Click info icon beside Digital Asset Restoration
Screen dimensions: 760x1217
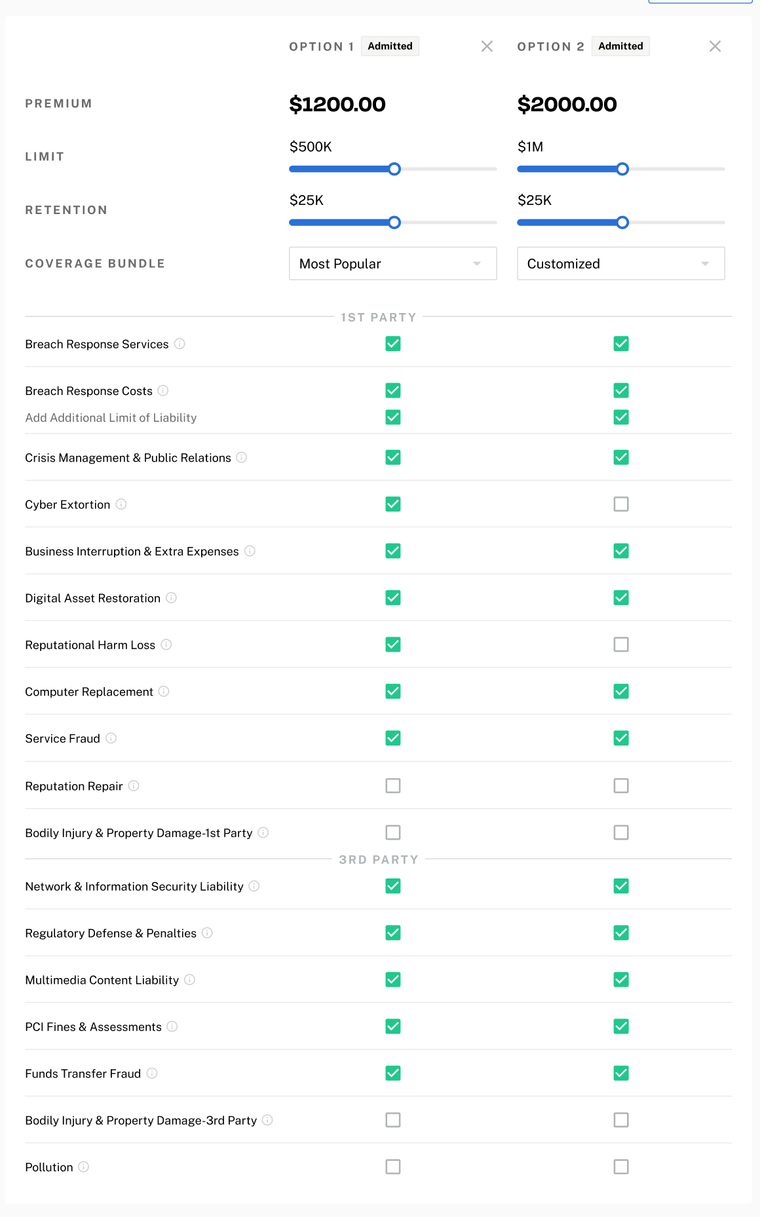pyautogui.click(x=171, y=598)
